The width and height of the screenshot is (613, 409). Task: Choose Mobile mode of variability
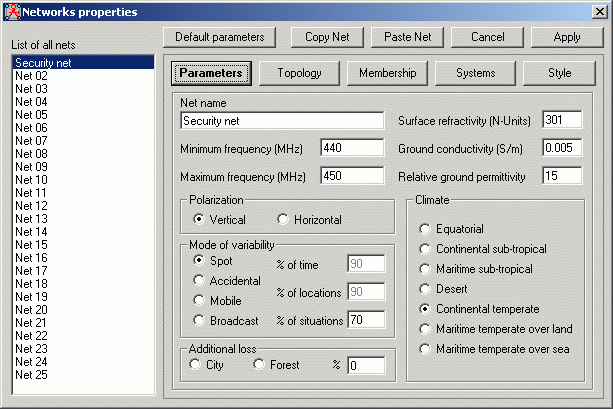(199, 300)
